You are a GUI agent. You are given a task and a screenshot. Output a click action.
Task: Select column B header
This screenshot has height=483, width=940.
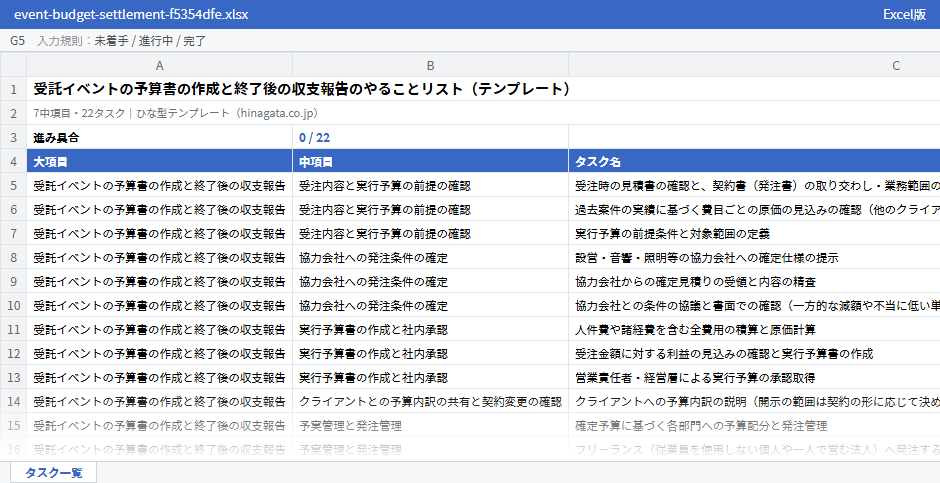(x=430, y=65)
